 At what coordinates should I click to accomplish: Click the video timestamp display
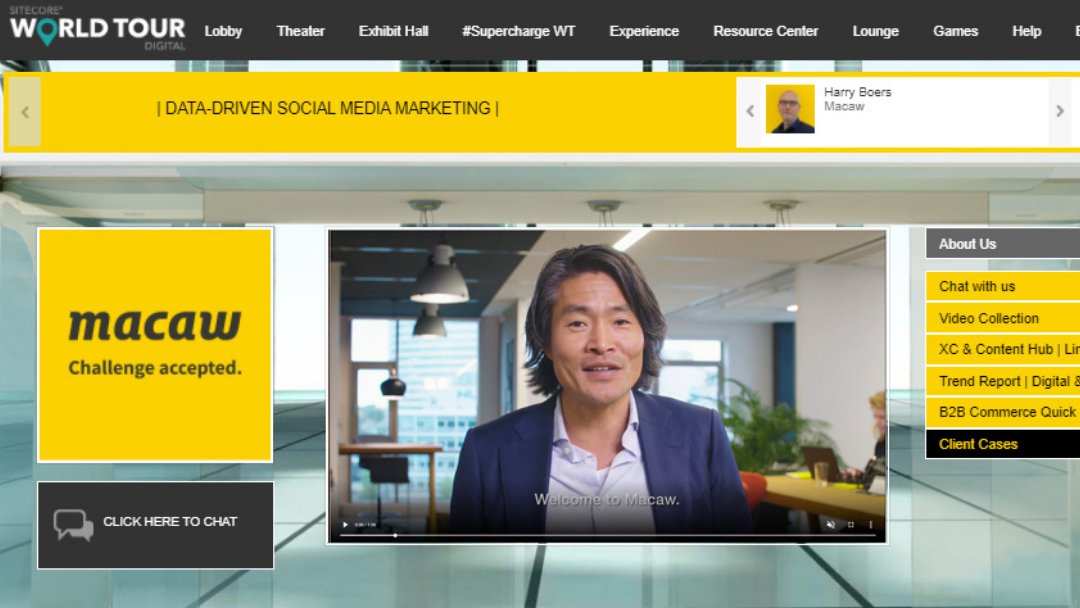pos(365,525)
